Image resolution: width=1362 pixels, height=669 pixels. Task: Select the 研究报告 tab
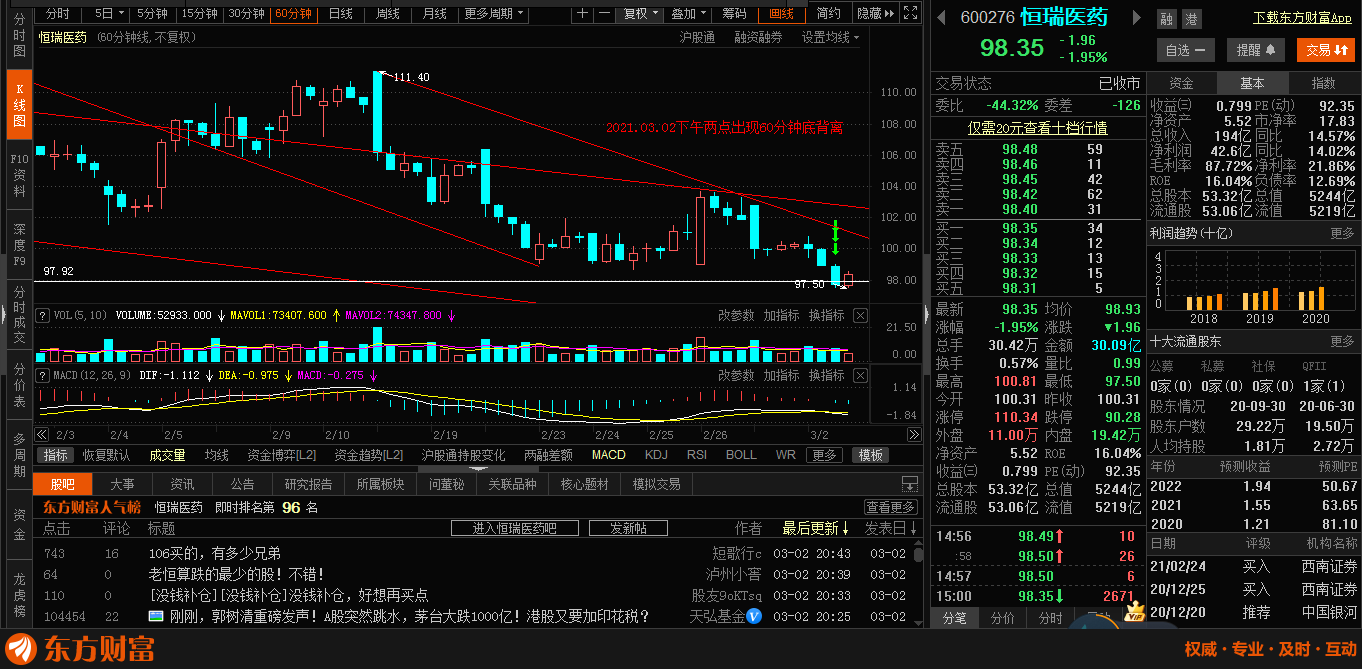[x=308, y=484]
